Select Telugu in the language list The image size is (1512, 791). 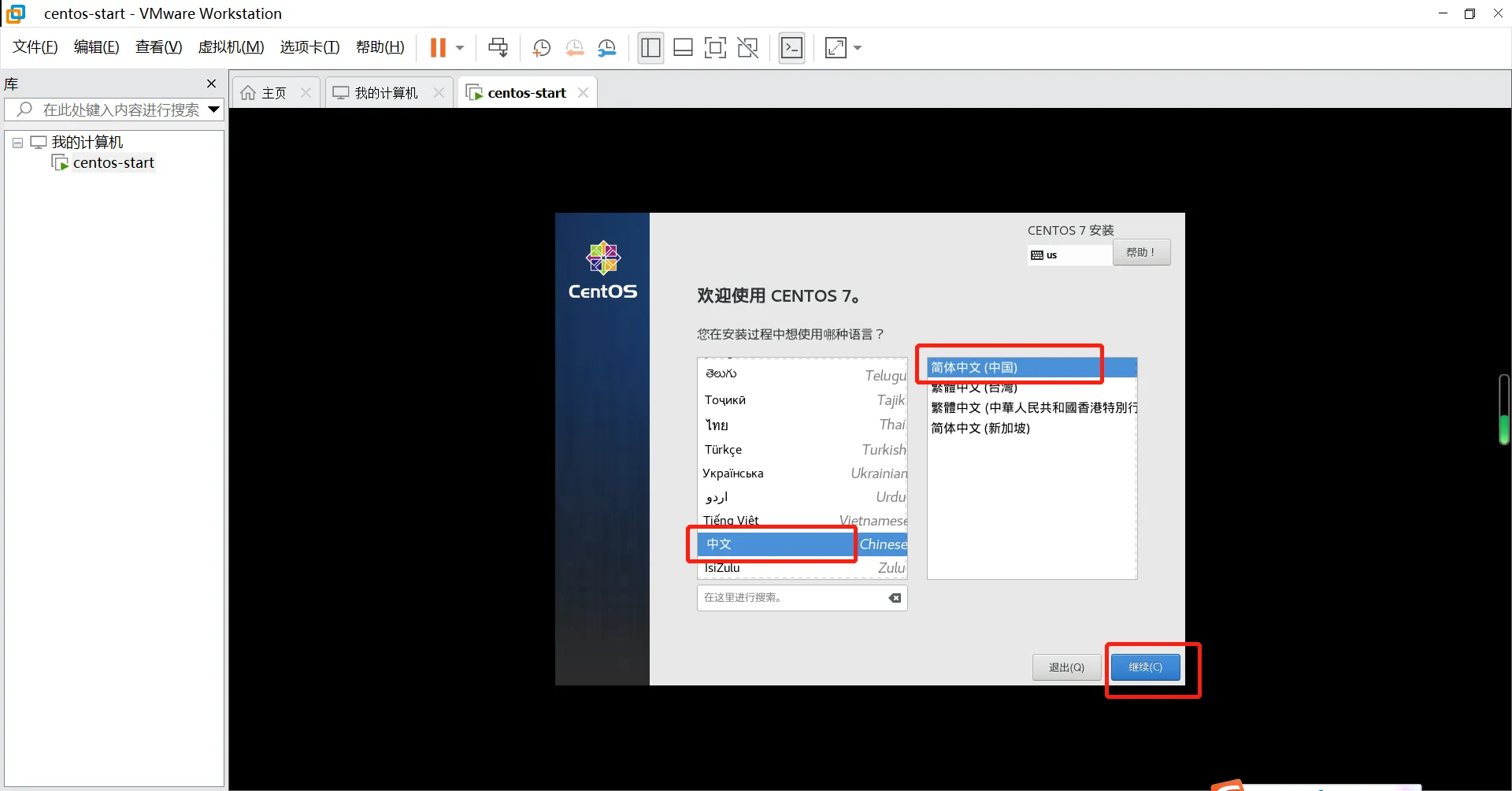pyautogui.click(x=802, y=375)
